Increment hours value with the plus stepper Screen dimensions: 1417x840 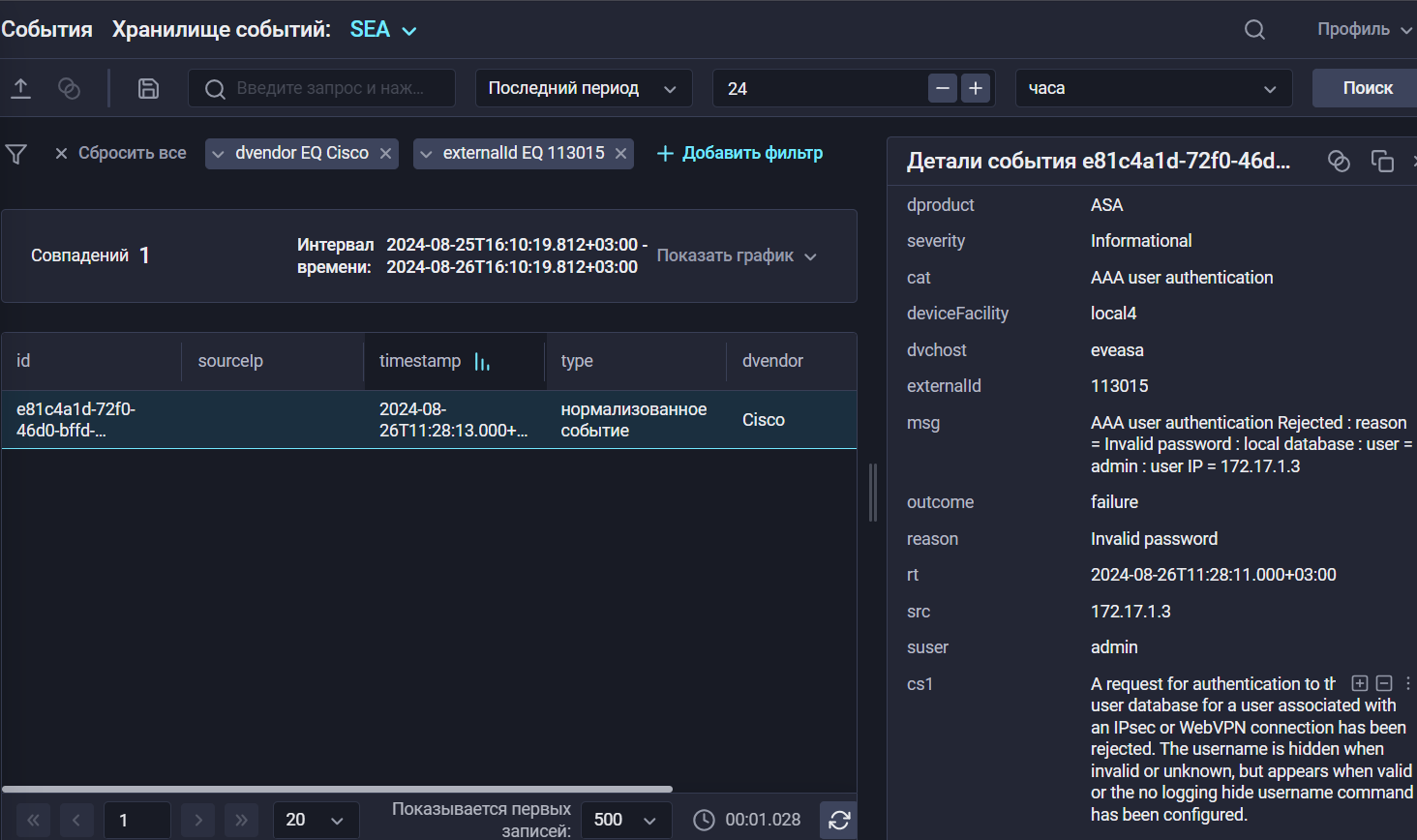coord(976,87)
